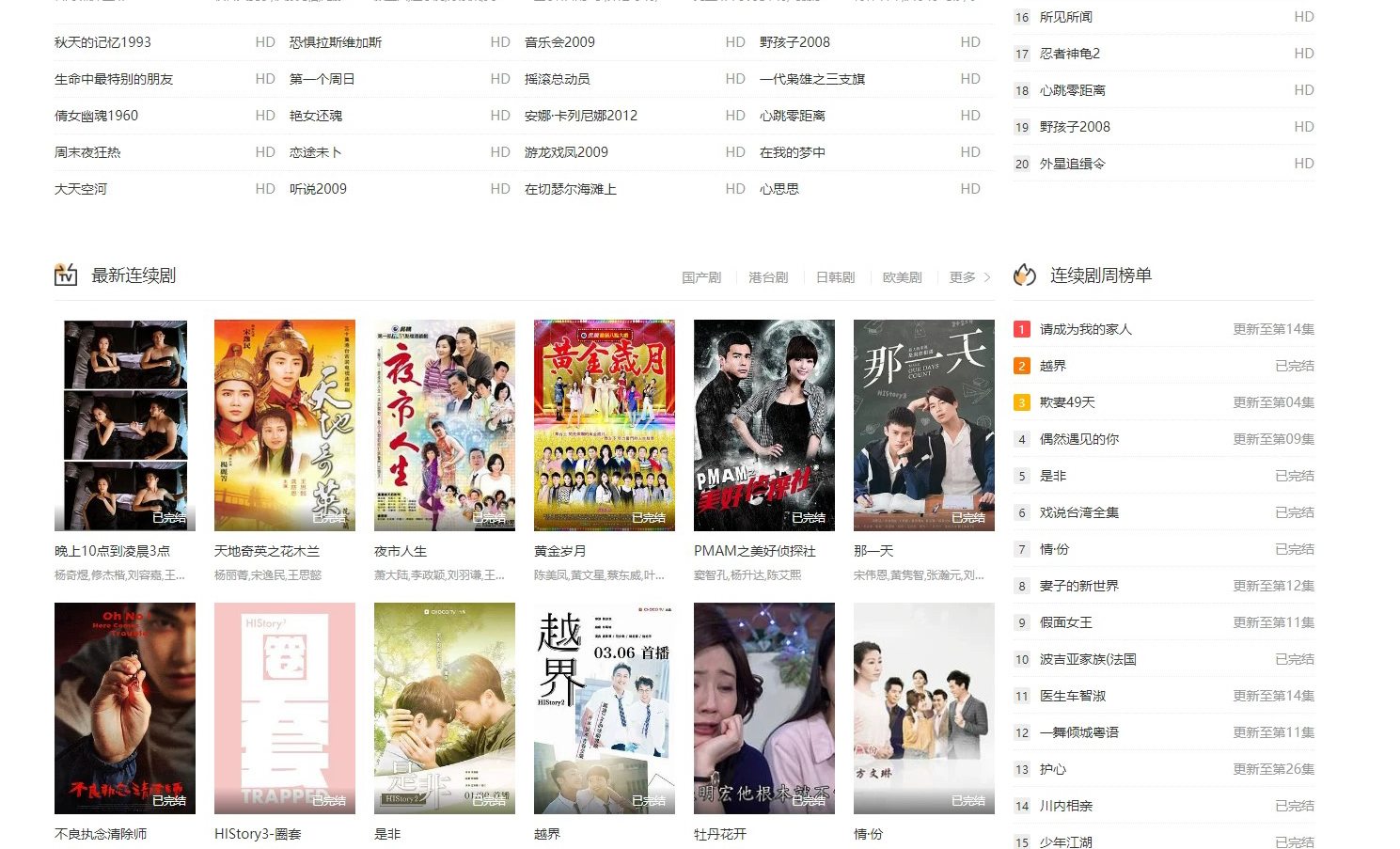
Task: Open the 外星追缉令 ranked entry
Action: (1072, 164)
